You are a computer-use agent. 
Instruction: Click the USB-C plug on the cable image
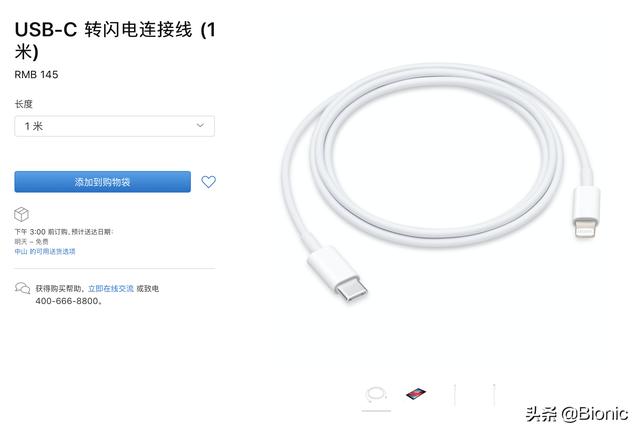click(338, 274)
